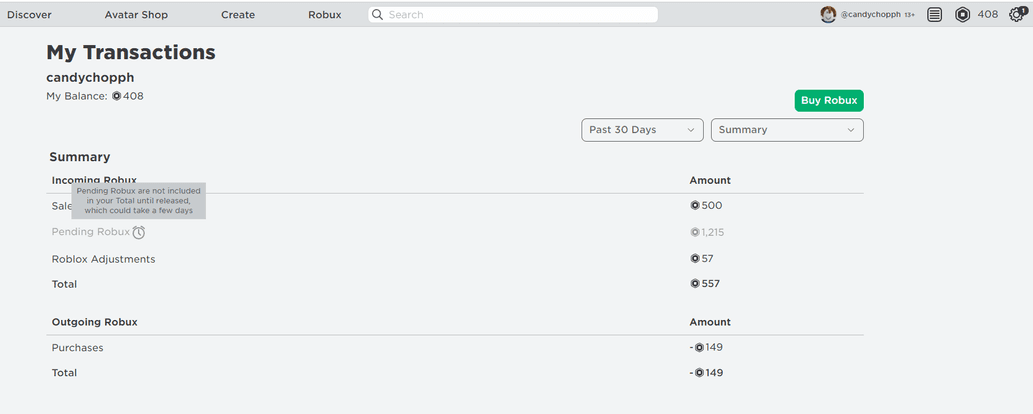Click the Robux icon beside My Balance

[116, 96]
